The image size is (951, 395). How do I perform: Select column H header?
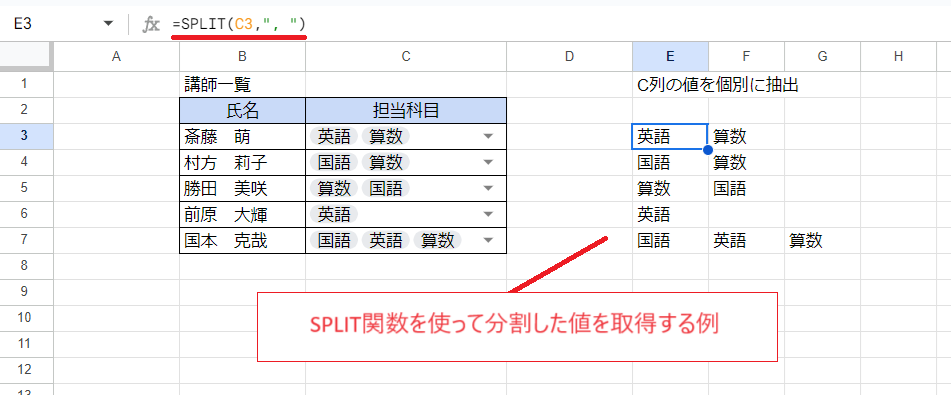tap(898, 56)
